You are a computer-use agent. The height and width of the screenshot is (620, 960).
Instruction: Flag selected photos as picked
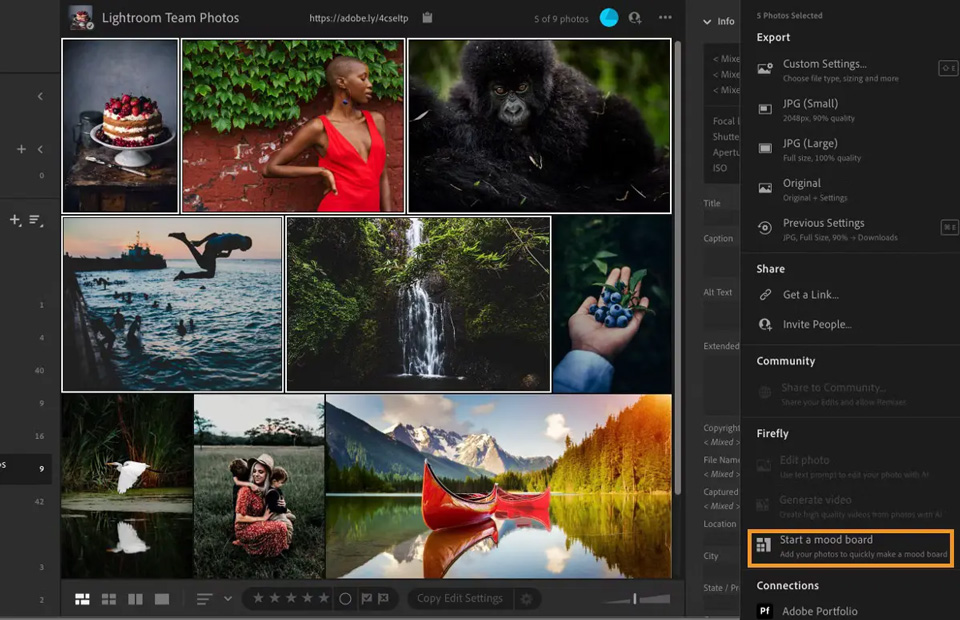tap(367, 599)
